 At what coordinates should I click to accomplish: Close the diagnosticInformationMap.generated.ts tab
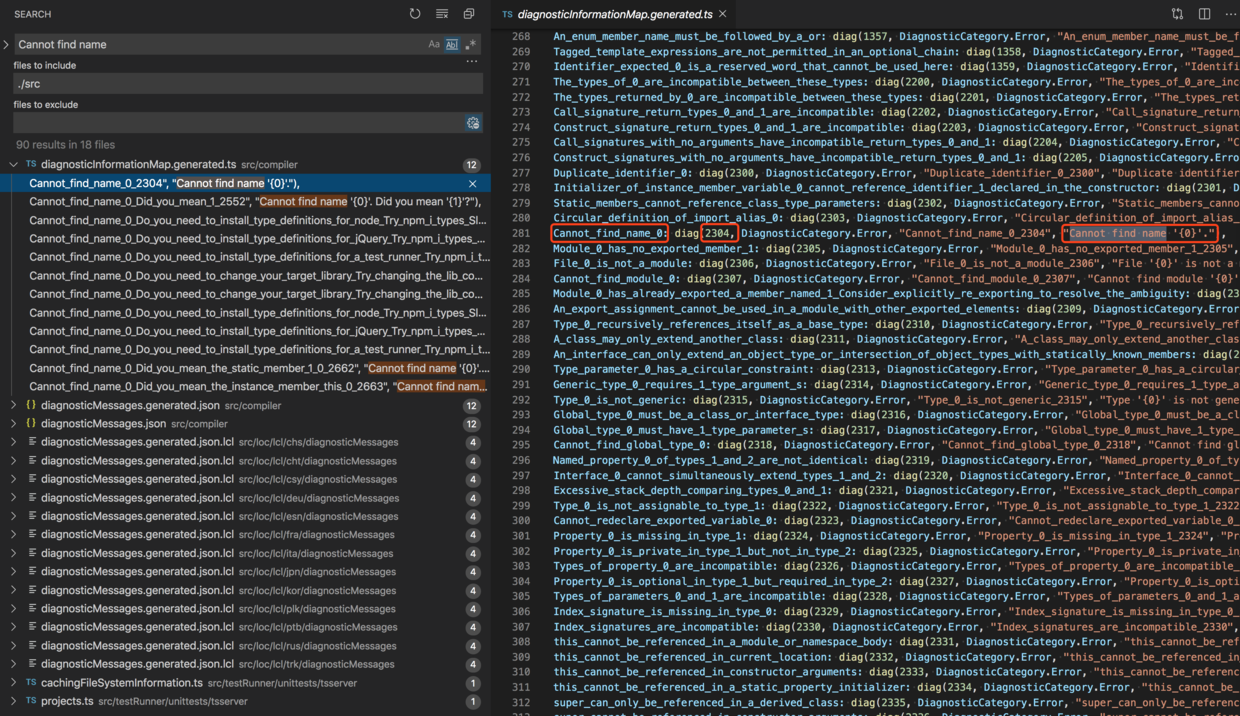click(722, 14)
